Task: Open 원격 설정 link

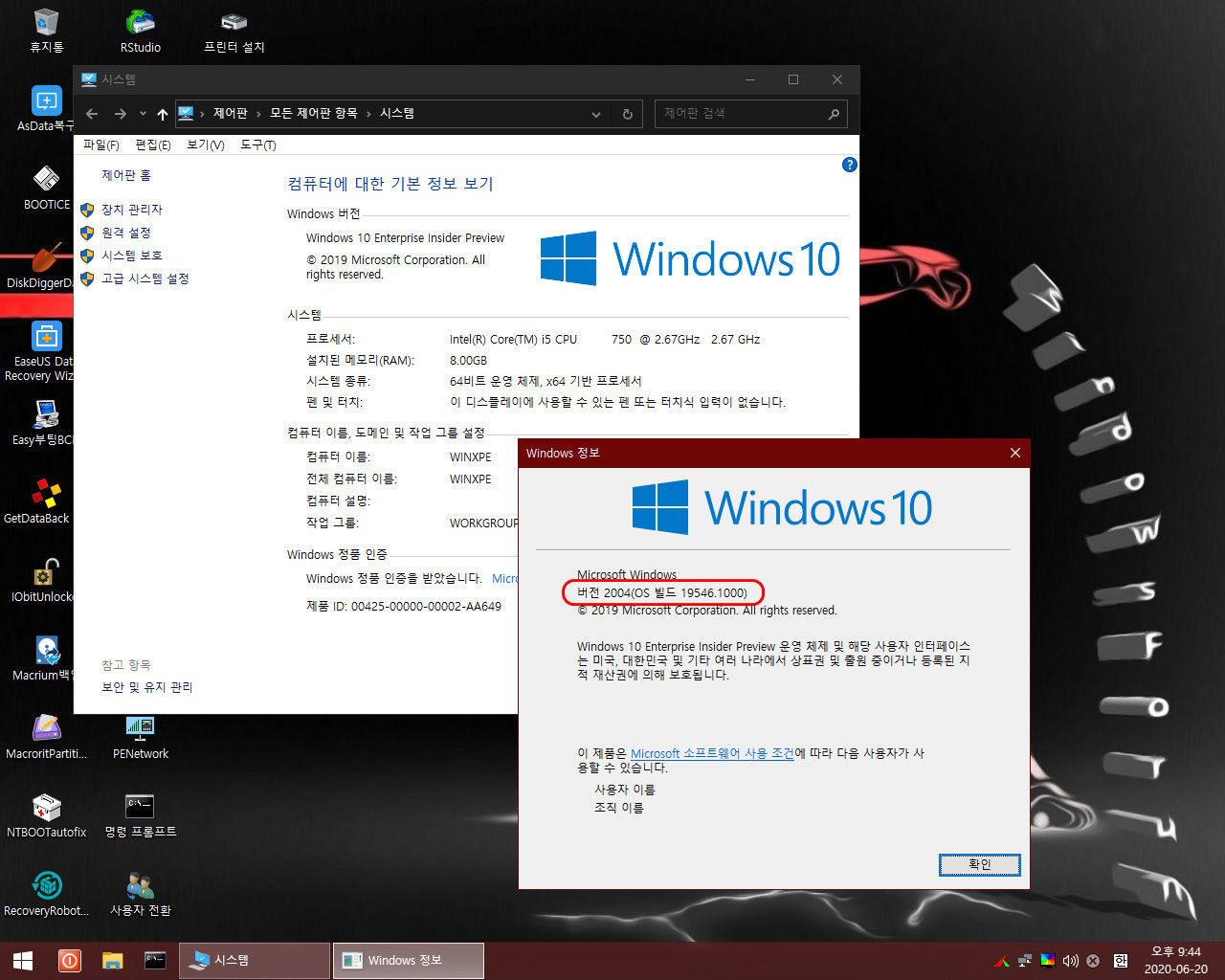Action: click(x=126, y=233)
